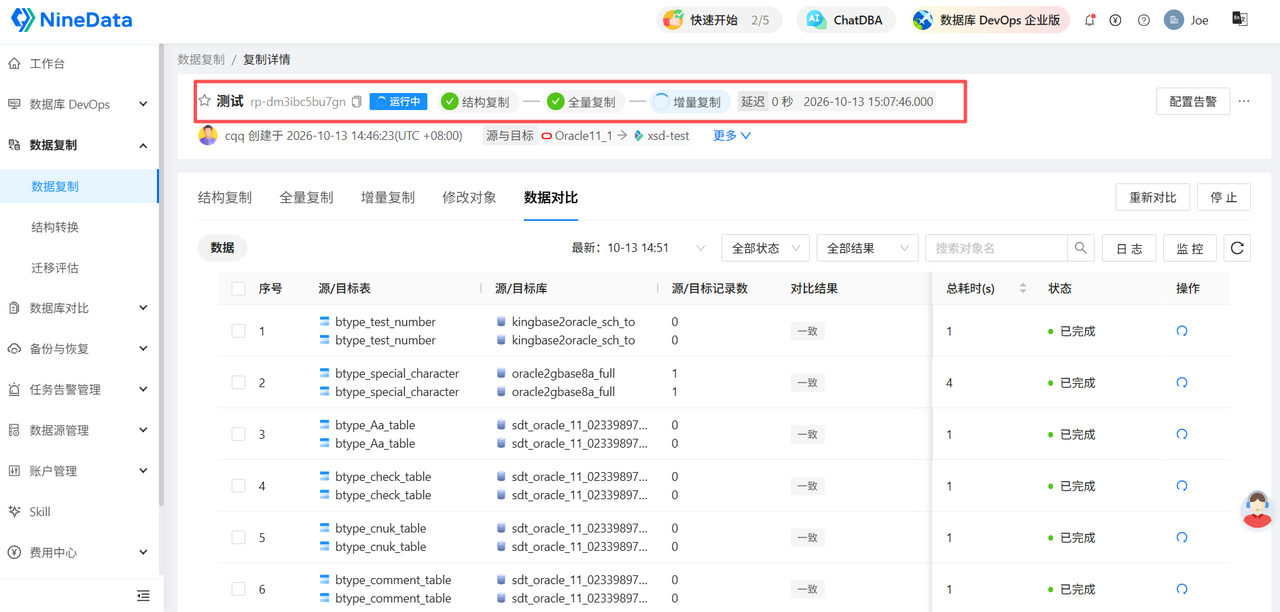
Task: Open the notification bell icon
Action: [x=1089, y=20]
